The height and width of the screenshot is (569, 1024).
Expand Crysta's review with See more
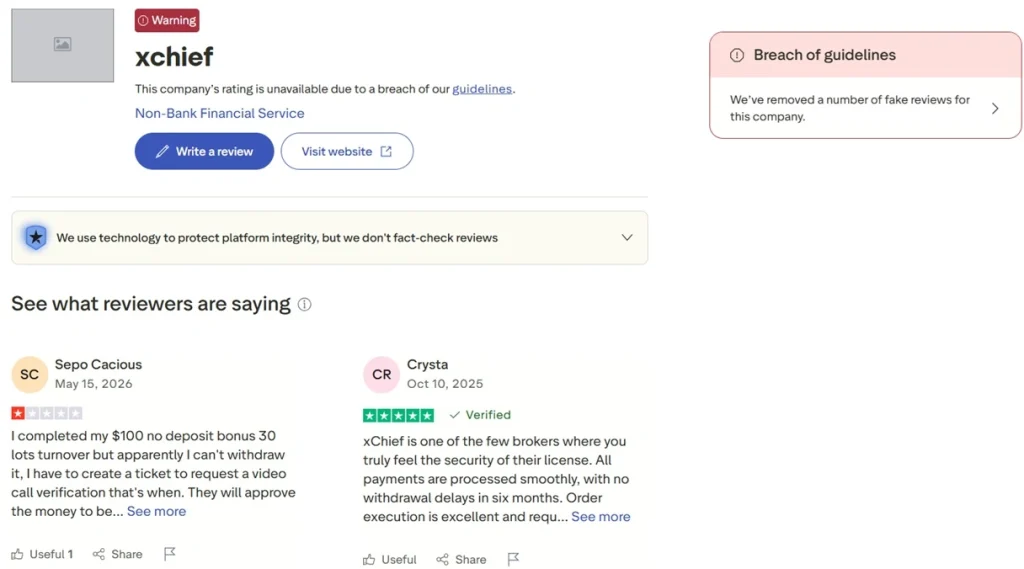pyautogui.click(x=601, y=517)
